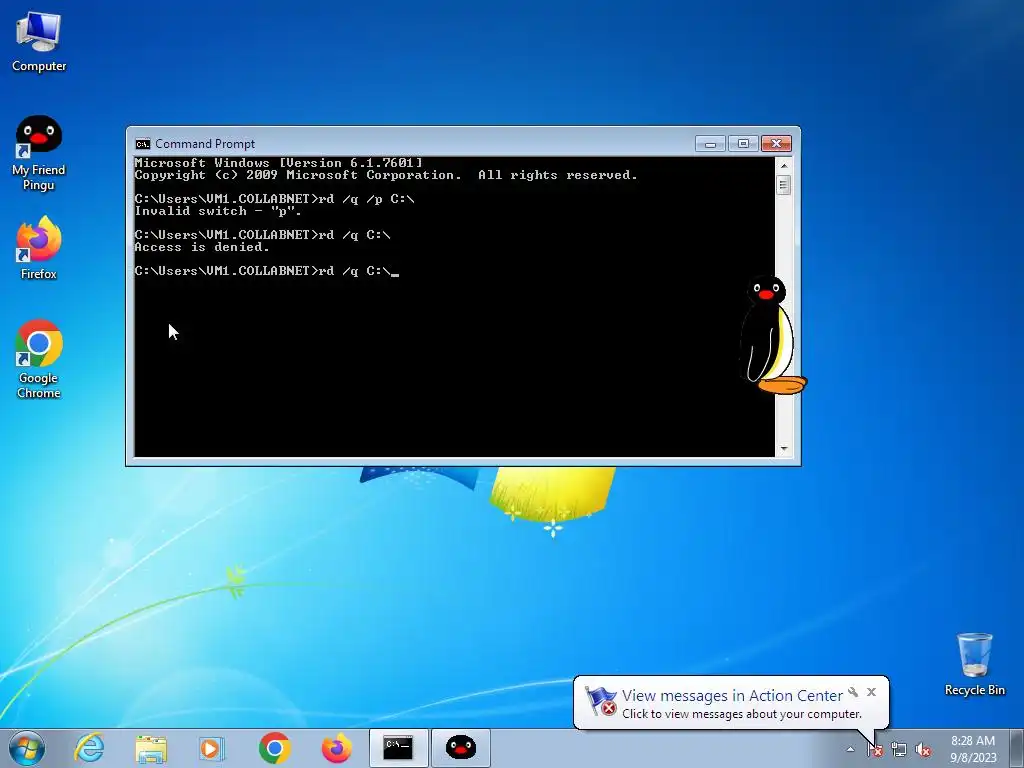The width and height of the screenshot is (1024, 768).
Task: Click the 'Access is denied.' output line
Action: (x=202, y=247)
